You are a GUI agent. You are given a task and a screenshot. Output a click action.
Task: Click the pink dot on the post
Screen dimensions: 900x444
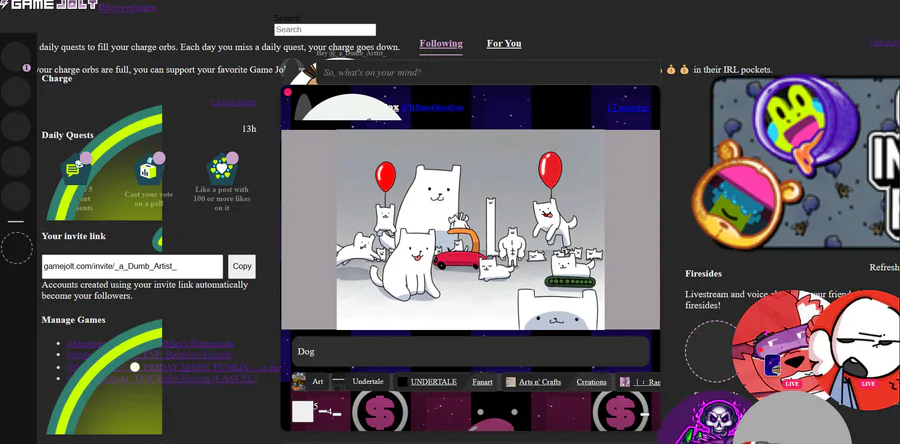click(288, 92)
